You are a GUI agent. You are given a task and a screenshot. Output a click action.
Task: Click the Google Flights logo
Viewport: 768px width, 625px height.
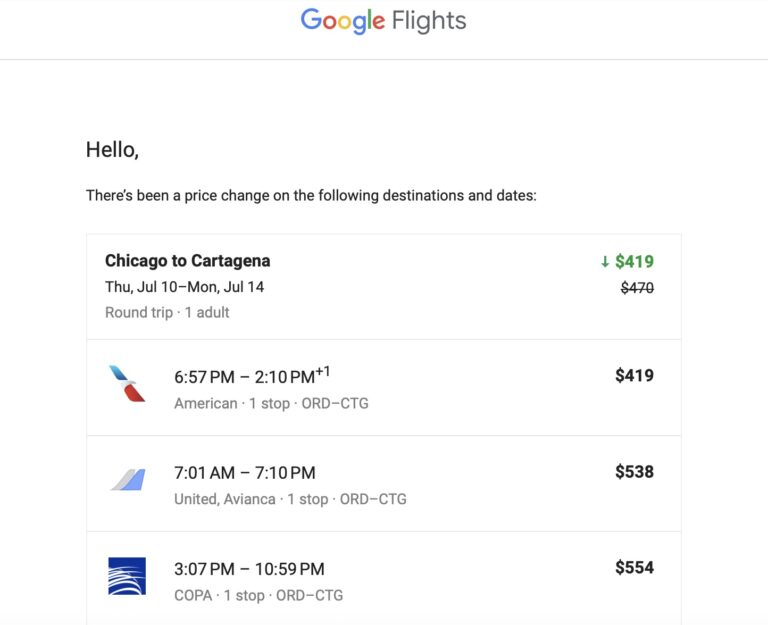pos(383,21)
